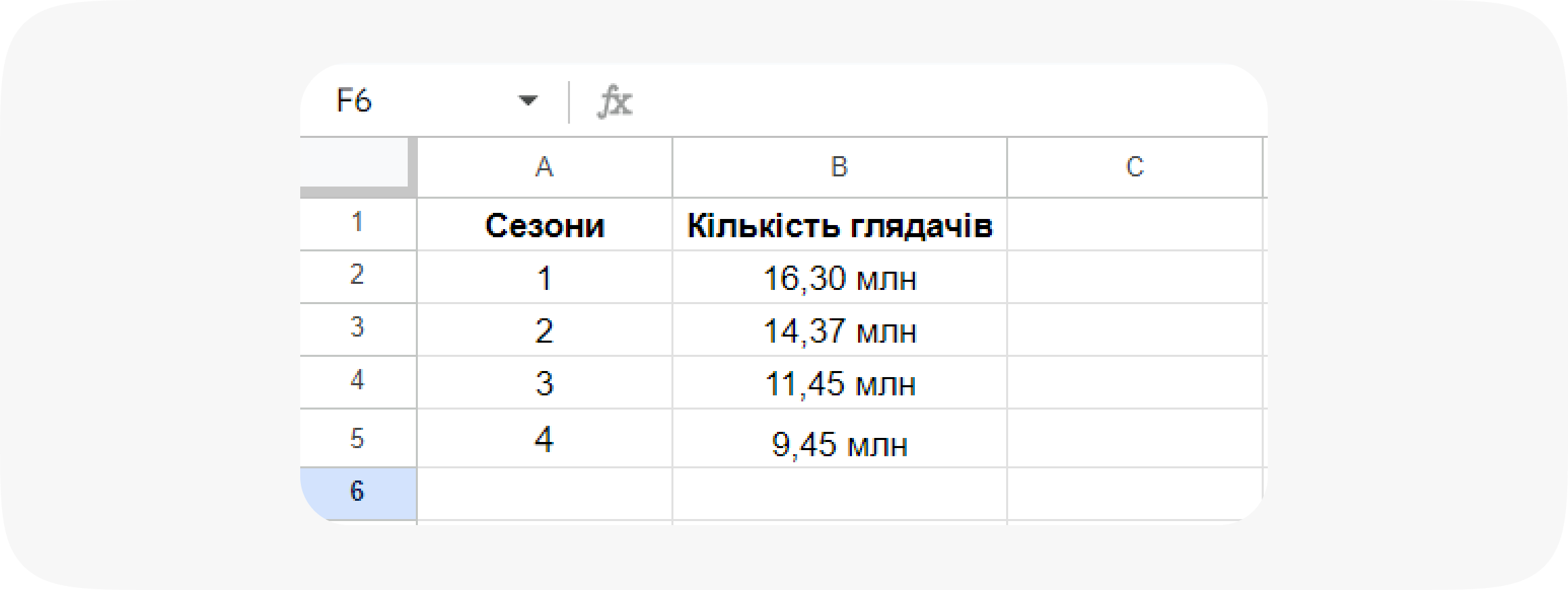Select cell B3 showing 14,37 млн
Image resolution: width=1568 pixels, height=590 pixels.
[x=838, y=330]
